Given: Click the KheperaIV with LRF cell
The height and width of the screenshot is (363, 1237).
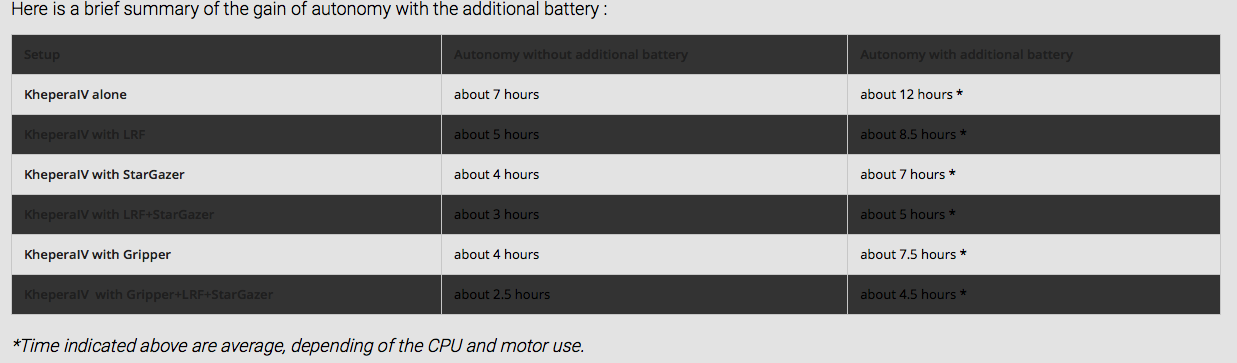Looking at the screenshot, I should 226,135.
